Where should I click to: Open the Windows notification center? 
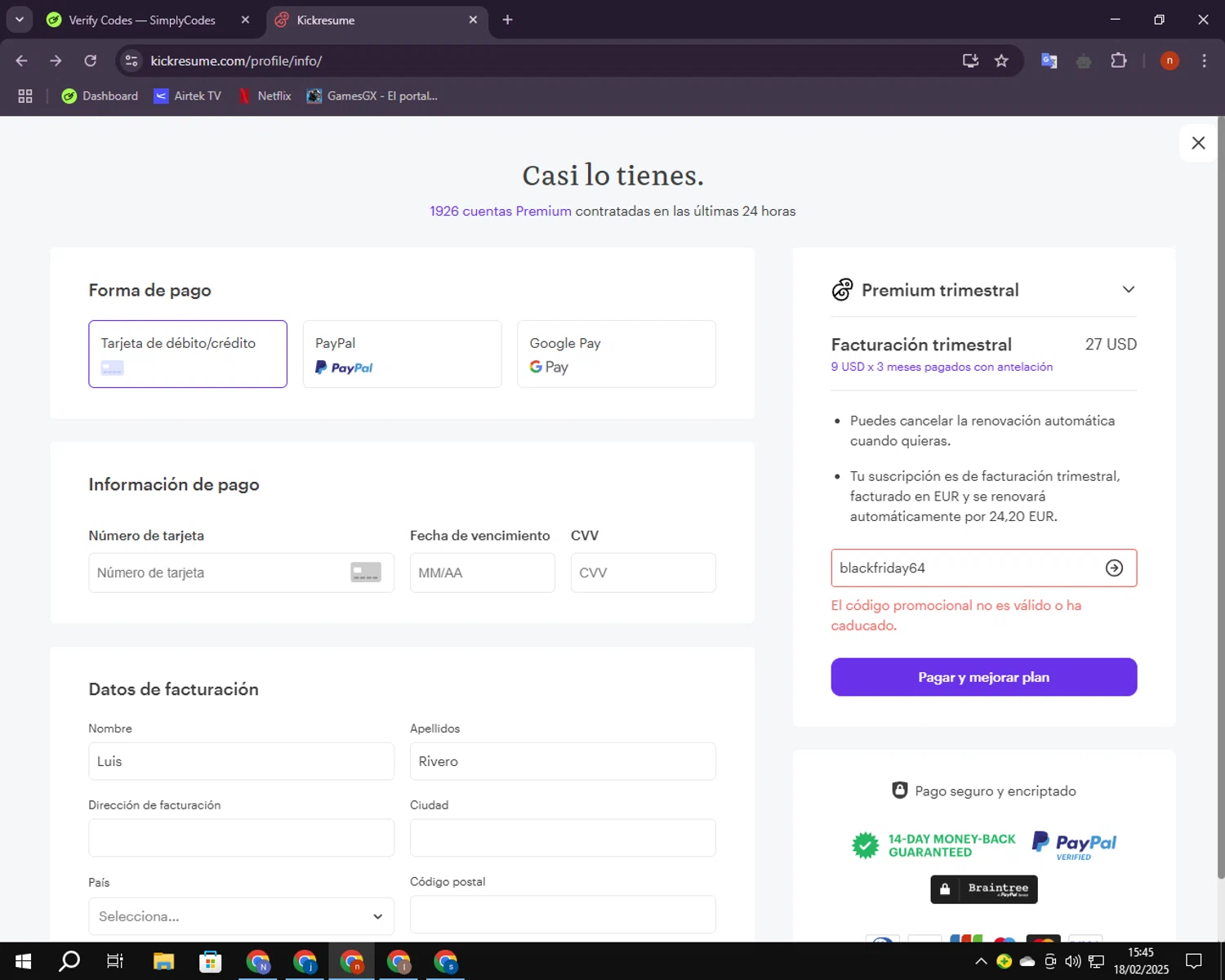pos(1194,961)
